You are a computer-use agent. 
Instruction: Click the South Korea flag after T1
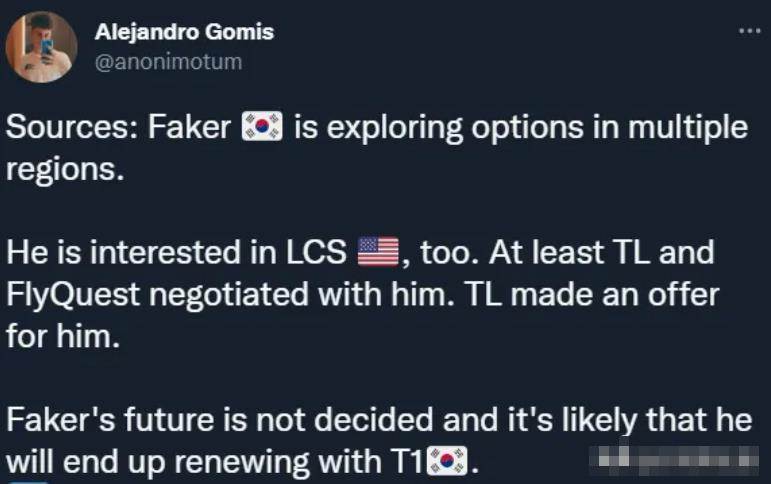coord(446,461)
